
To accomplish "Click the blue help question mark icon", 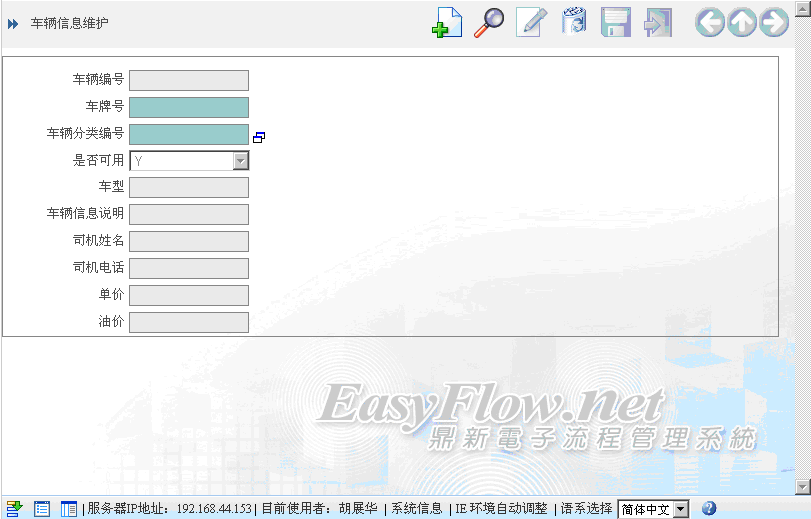I will 709,508.
